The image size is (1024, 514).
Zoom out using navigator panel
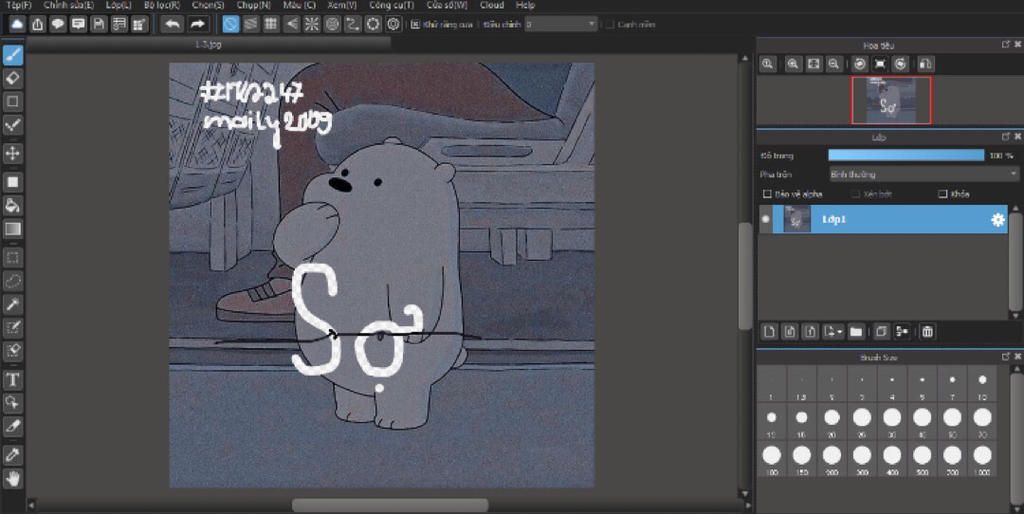833,63
